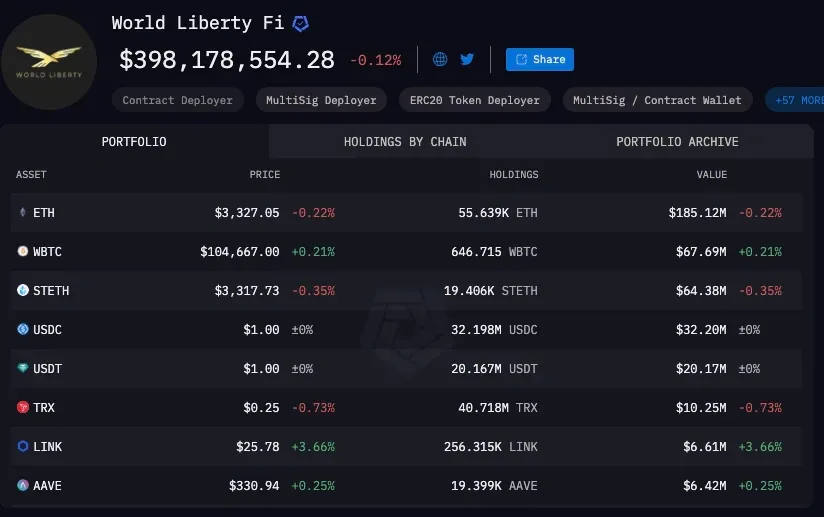
Task: Click the 19.399K AAVE holdings cell
Action: (494, 485)
